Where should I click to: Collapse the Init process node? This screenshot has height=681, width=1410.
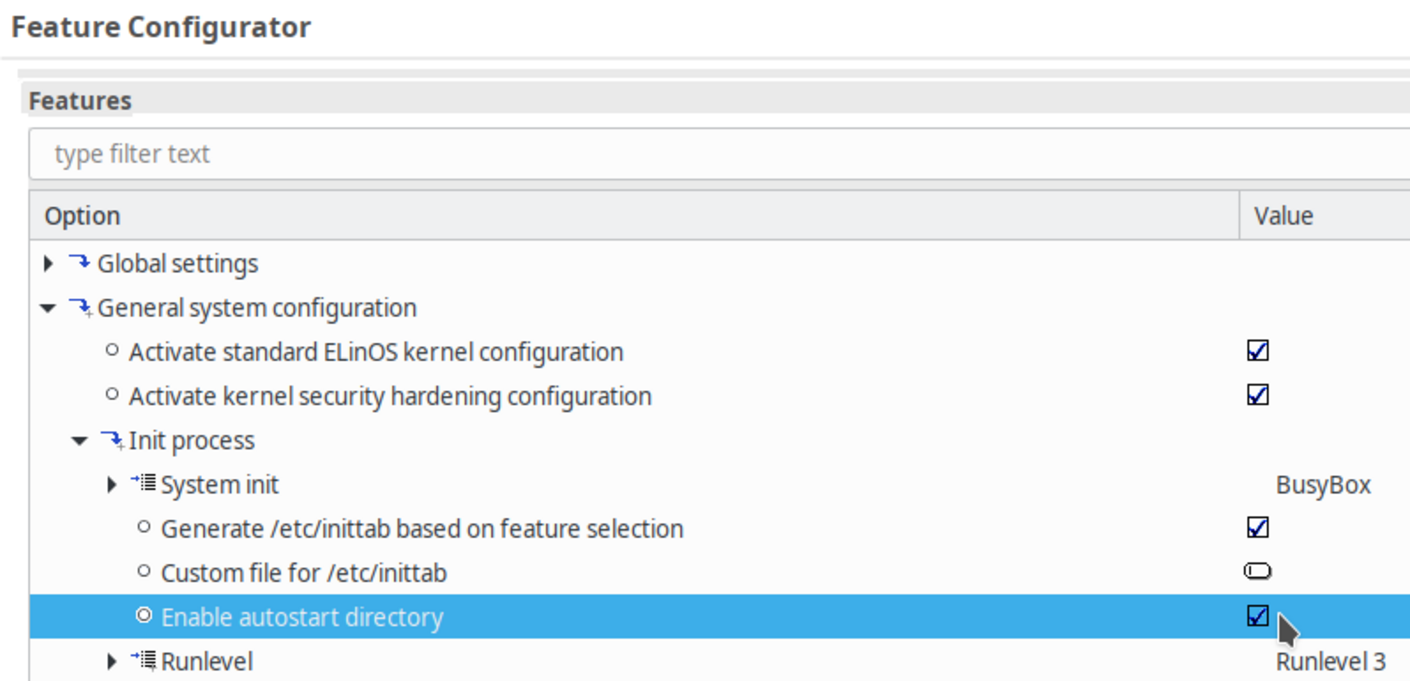80,440
